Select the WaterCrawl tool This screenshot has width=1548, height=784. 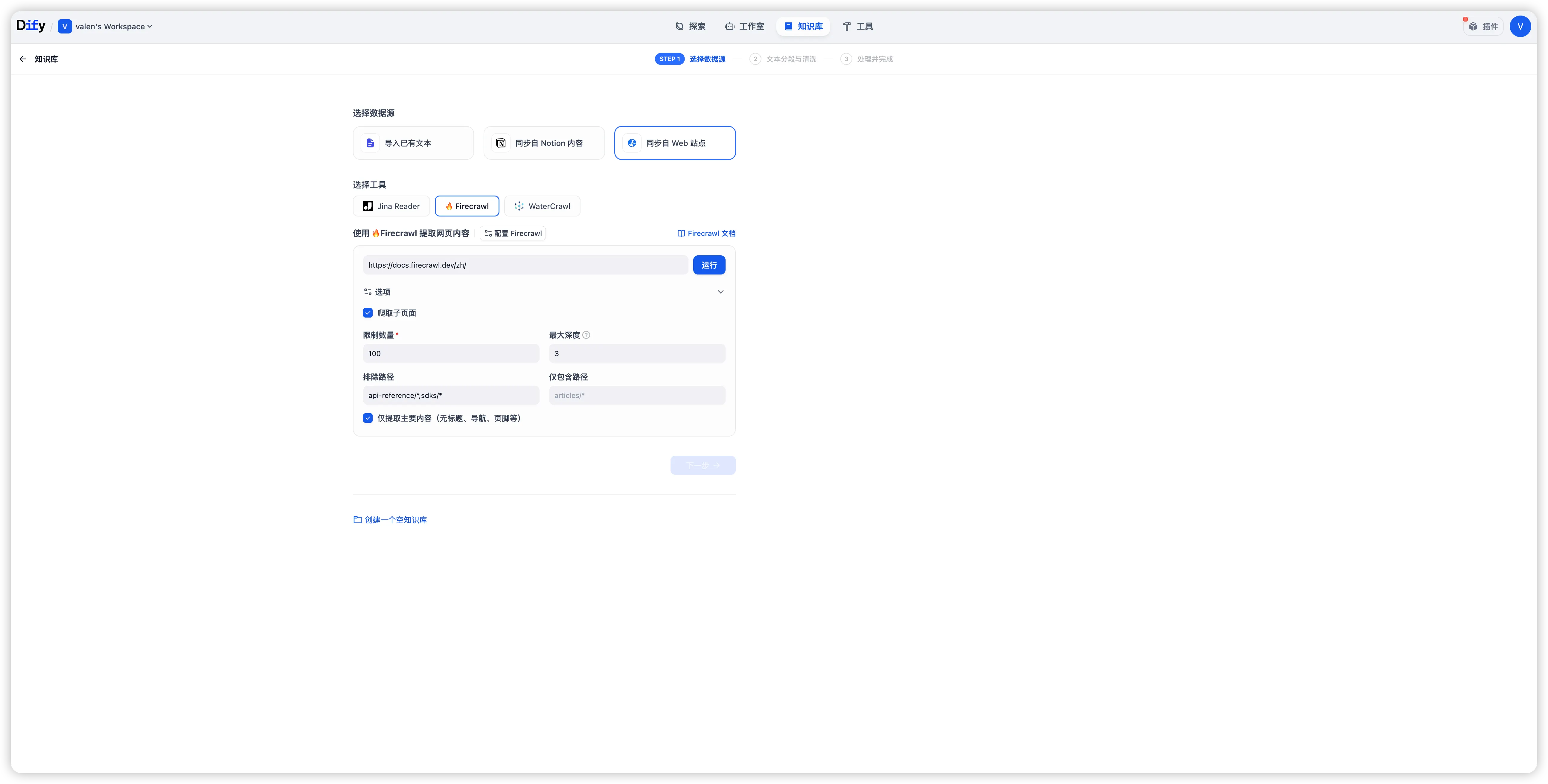542,206
